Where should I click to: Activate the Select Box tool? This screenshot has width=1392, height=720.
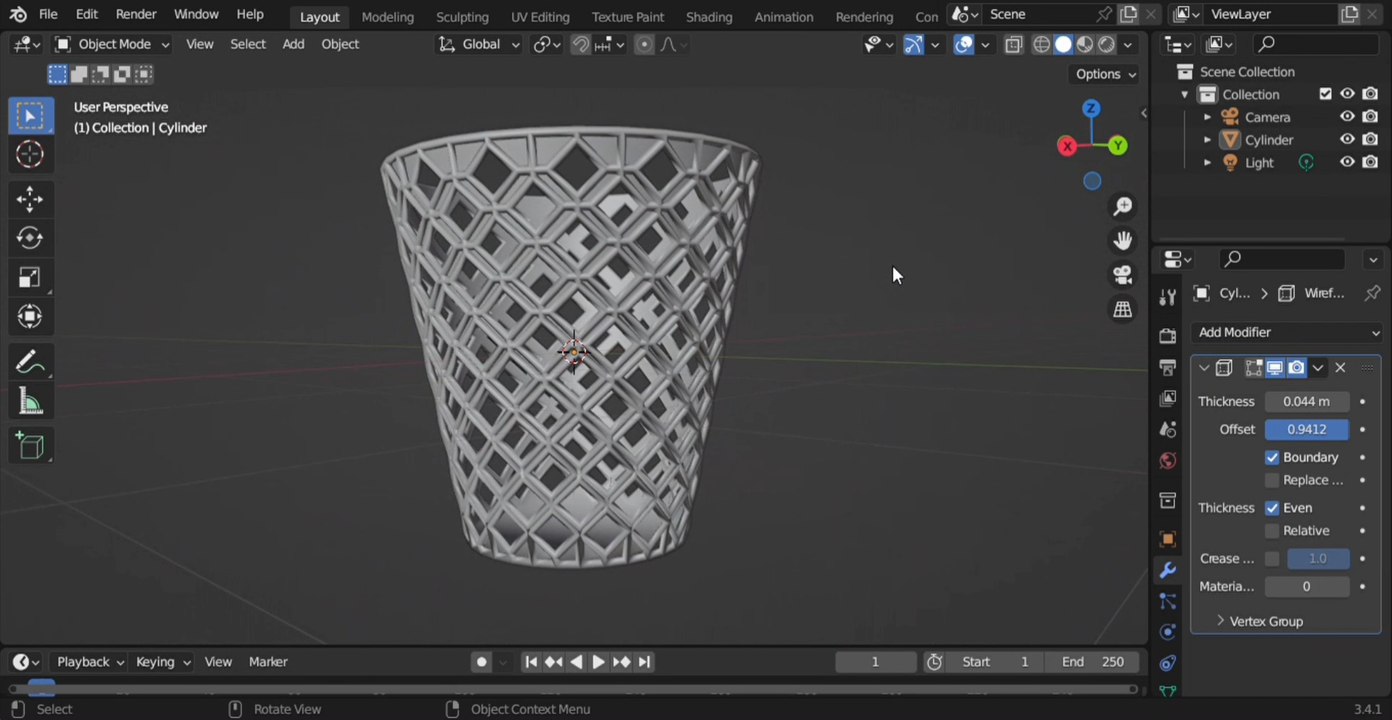click(30, 116)
